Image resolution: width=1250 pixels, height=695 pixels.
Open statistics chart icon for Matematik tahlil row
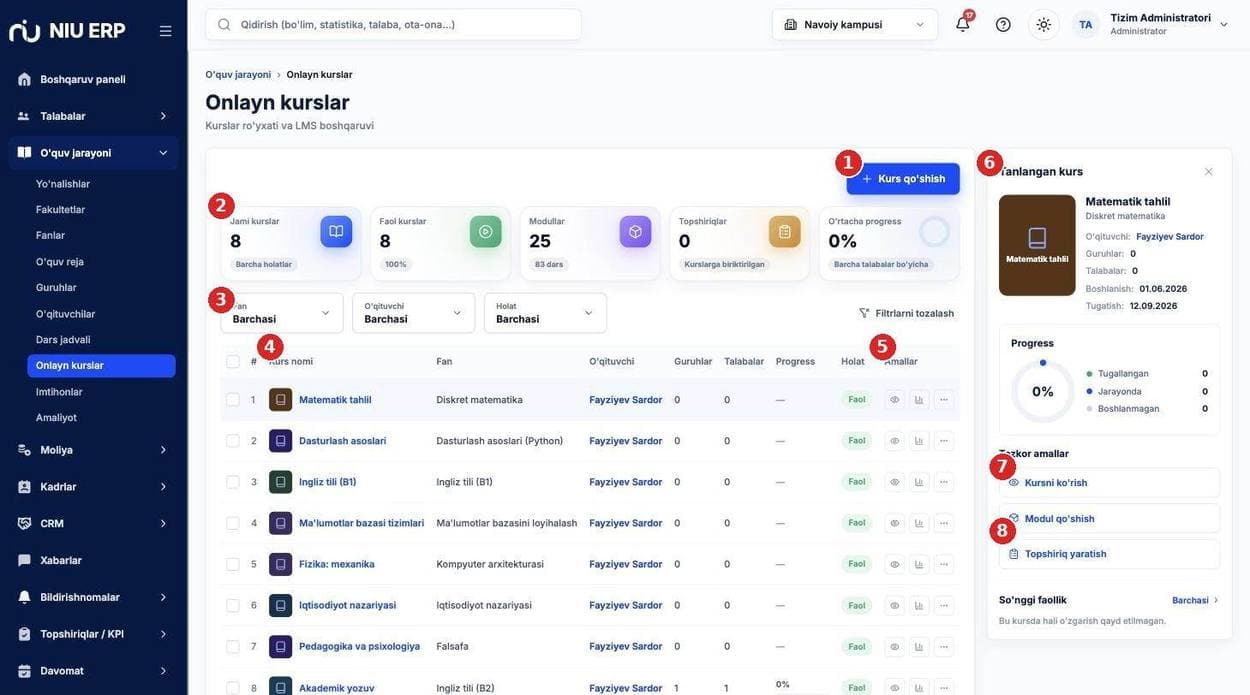(x=919, y=400)
